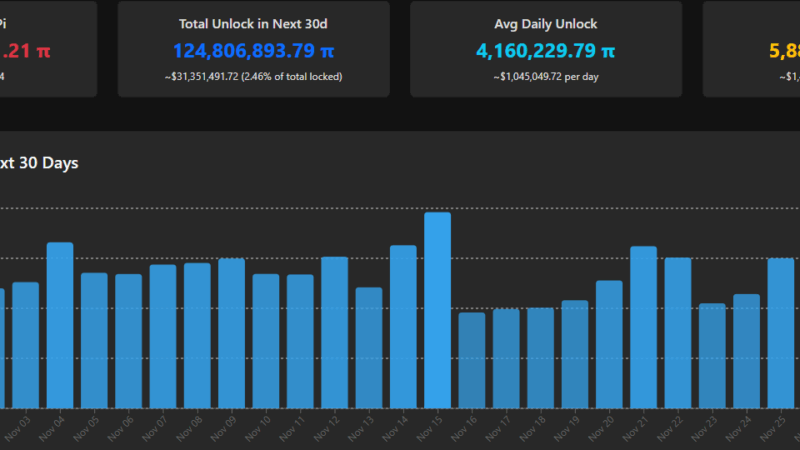Click the Nov 06 bar
The image size is (800, 450).
point(128,341)
